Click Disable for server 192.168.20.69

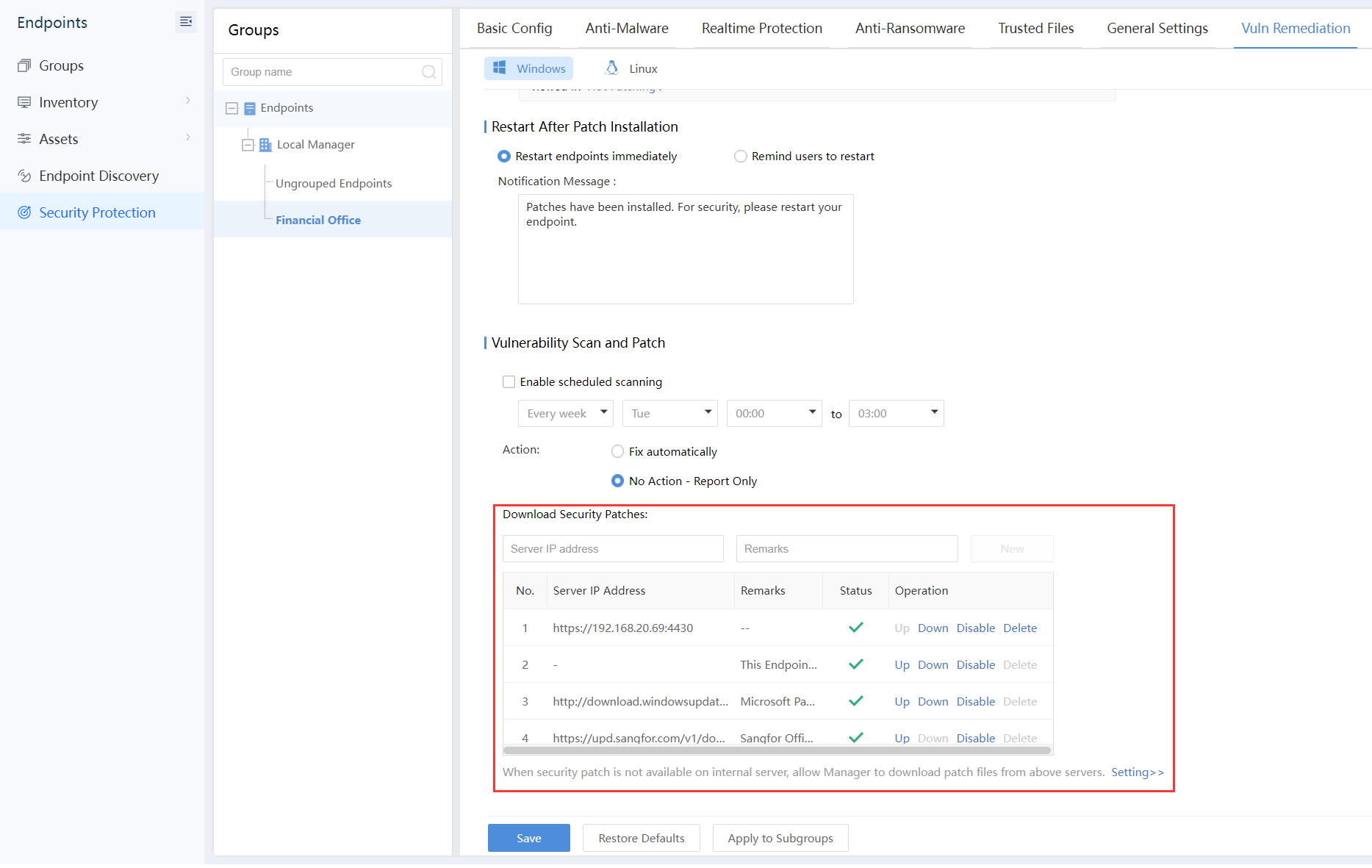click(975, 628)
